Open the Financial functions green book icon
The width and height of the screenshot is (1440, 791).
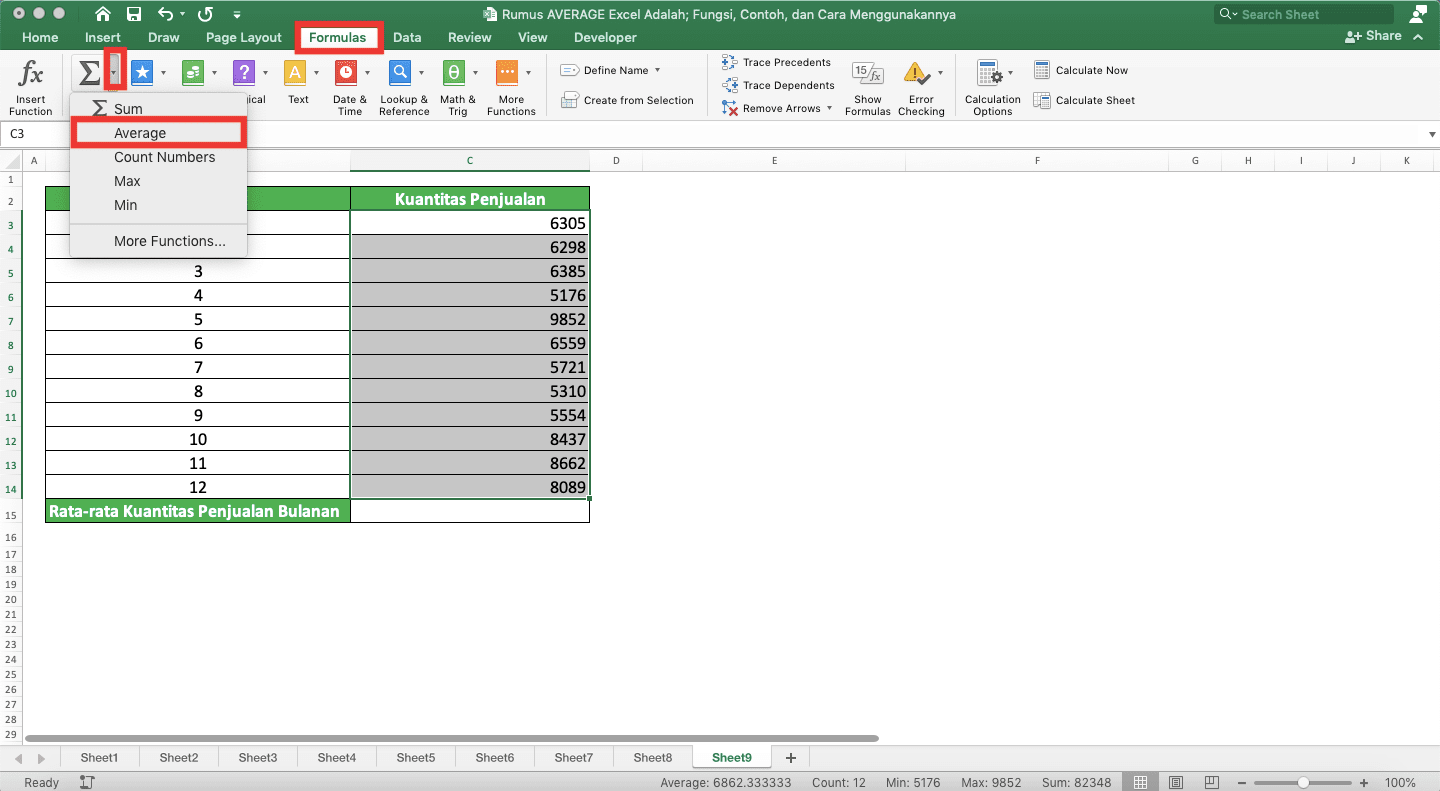194,72
